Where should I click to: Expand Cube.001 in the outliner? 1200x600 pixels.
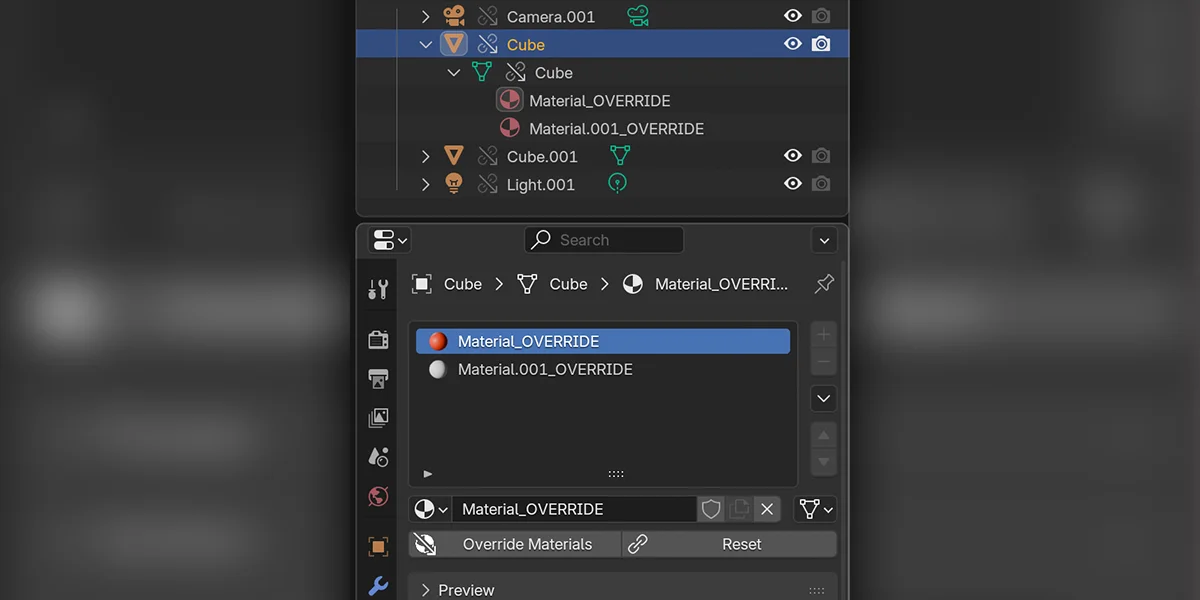(x=425, y=156)
